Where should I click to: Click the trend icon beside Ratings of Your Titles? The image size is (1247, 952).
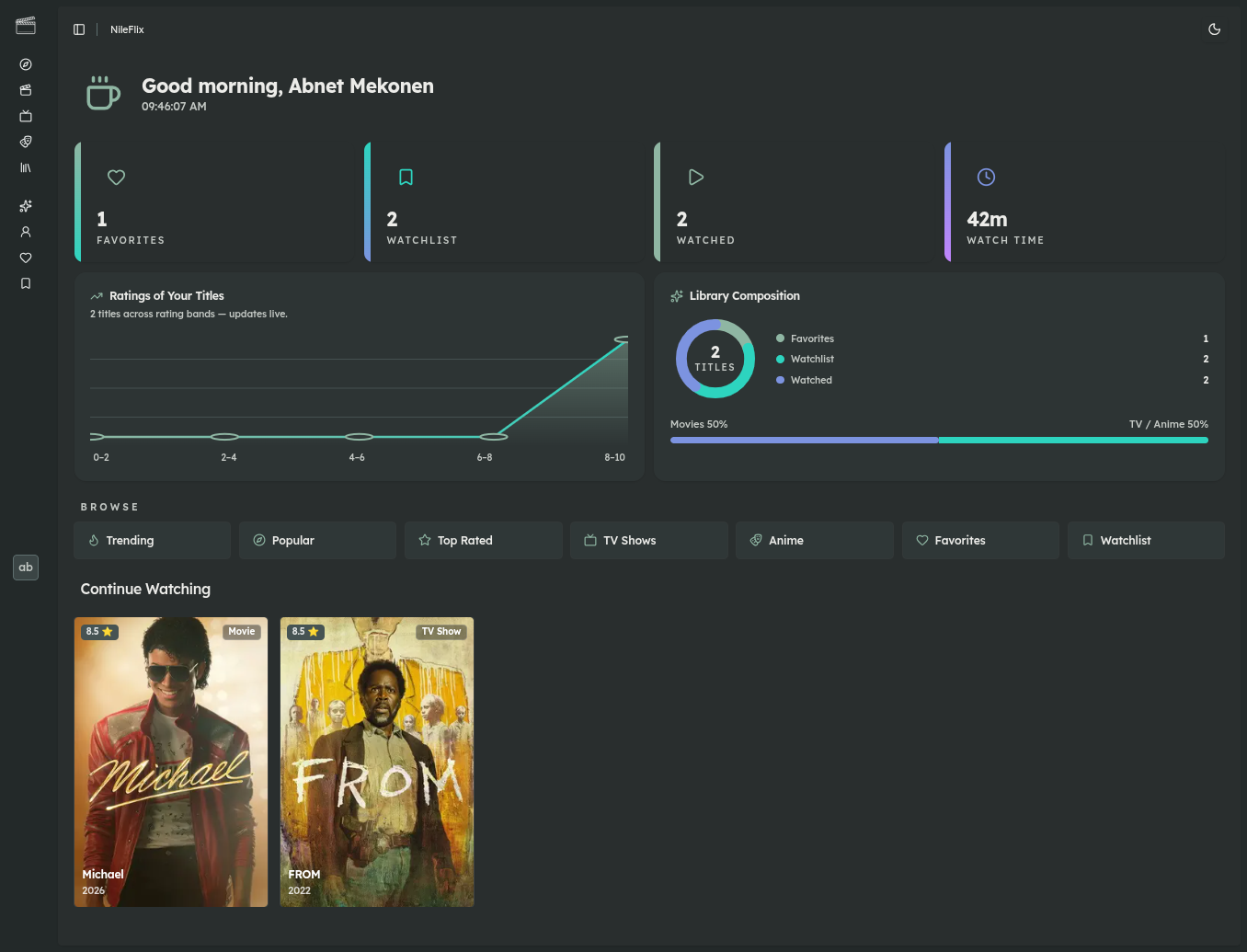click(x=97, y=296)
